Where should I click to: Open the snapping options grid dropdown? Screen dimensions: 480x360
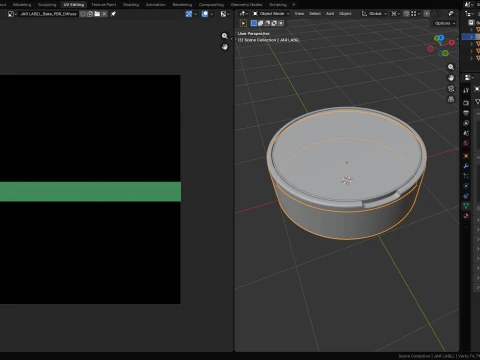(x=416, y=14)
